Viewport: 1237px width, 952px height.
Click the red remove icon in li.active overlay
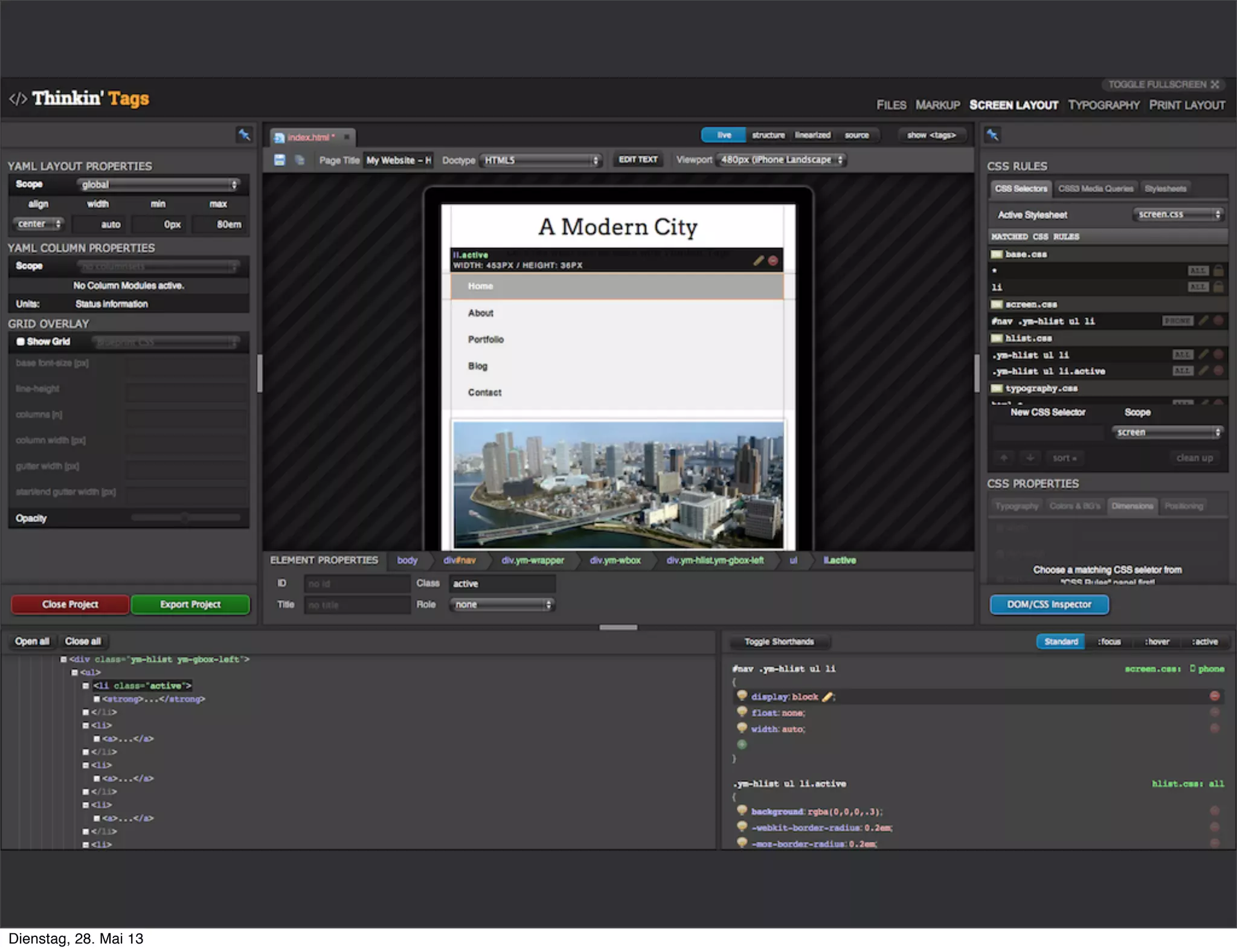(773, 260)
